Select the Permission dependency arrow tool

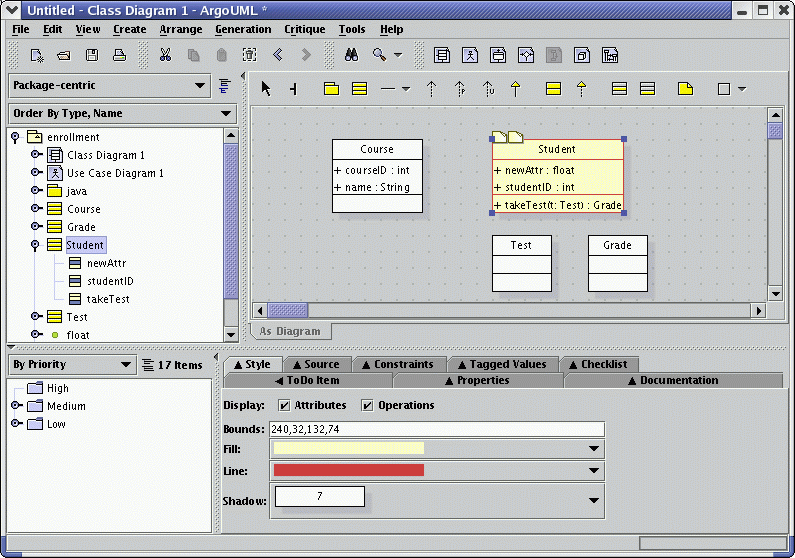click(460, 89)
